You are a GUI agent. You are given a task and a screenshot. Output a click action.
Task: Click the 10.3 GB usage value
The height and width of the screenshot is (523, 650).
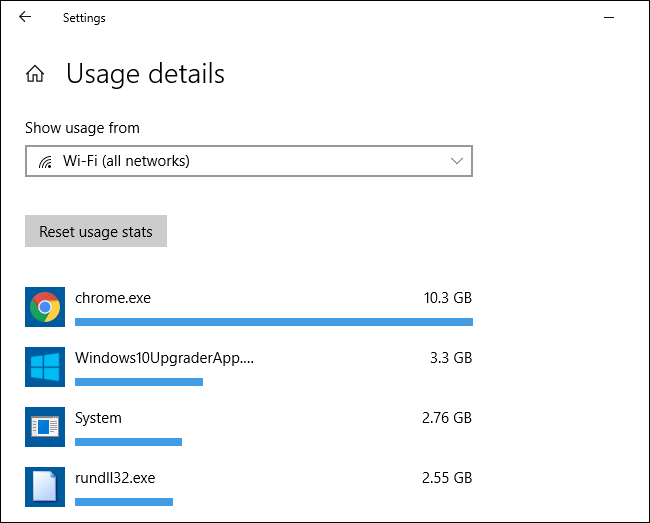pyautogui.click(x=447, y=298)
